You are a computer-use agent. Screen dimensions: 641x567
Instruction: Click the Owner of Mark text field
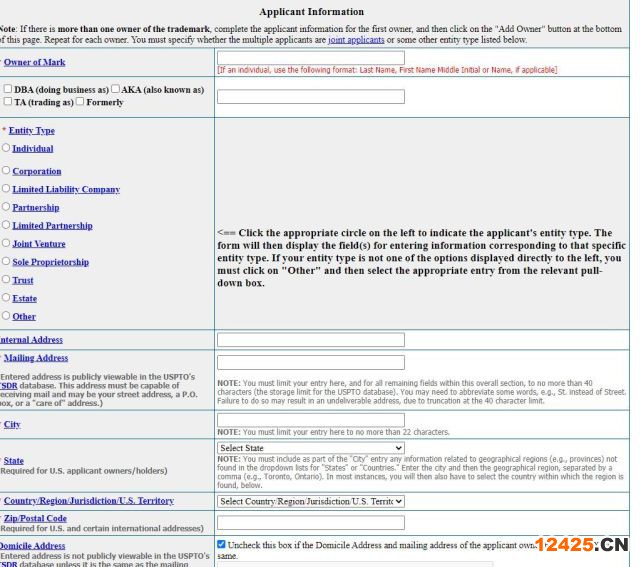click(310, 59)
